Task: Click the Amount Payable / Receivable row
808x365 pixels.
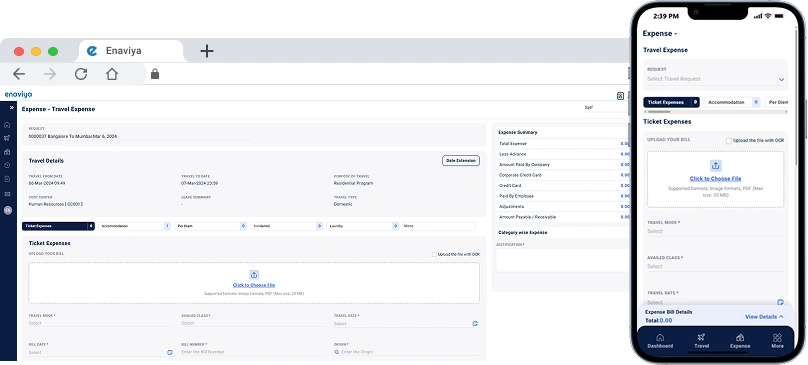Action: [563, 217]
